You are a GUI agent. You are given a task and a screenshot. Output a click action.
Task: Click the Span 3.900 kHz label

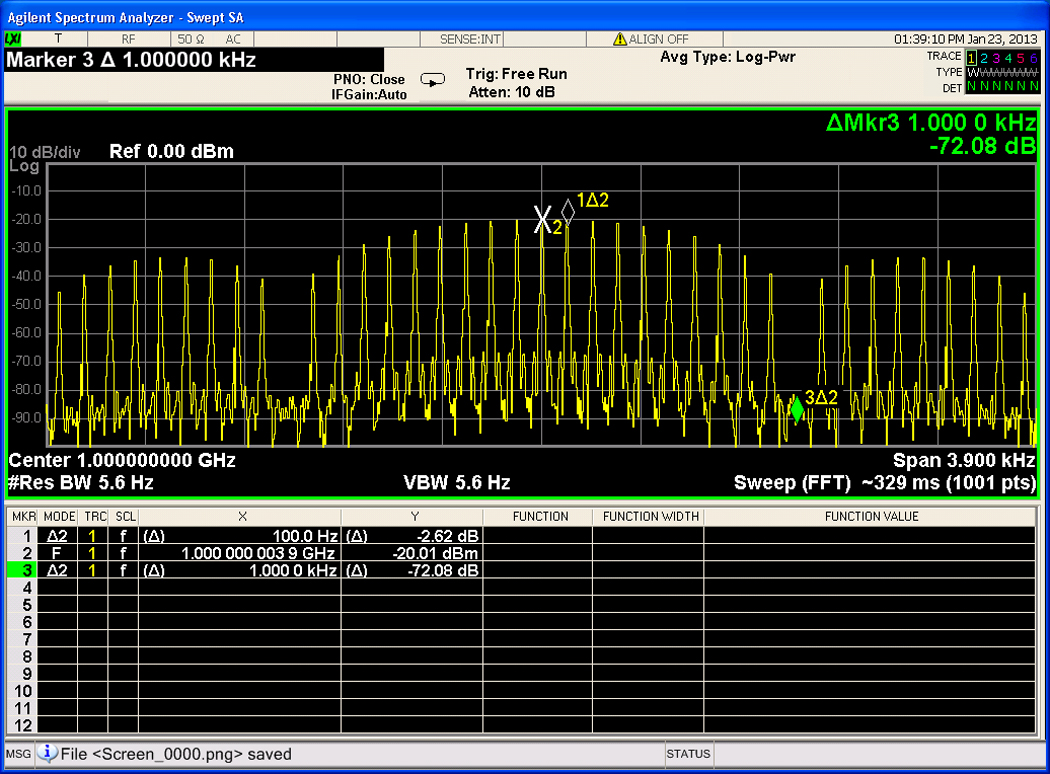click(x=964, y=461)
